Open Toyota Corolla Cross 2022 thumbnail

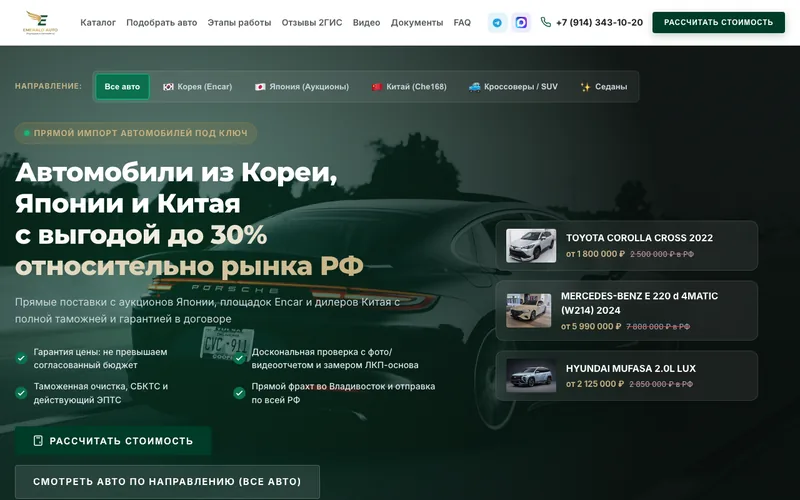point(531,246)
